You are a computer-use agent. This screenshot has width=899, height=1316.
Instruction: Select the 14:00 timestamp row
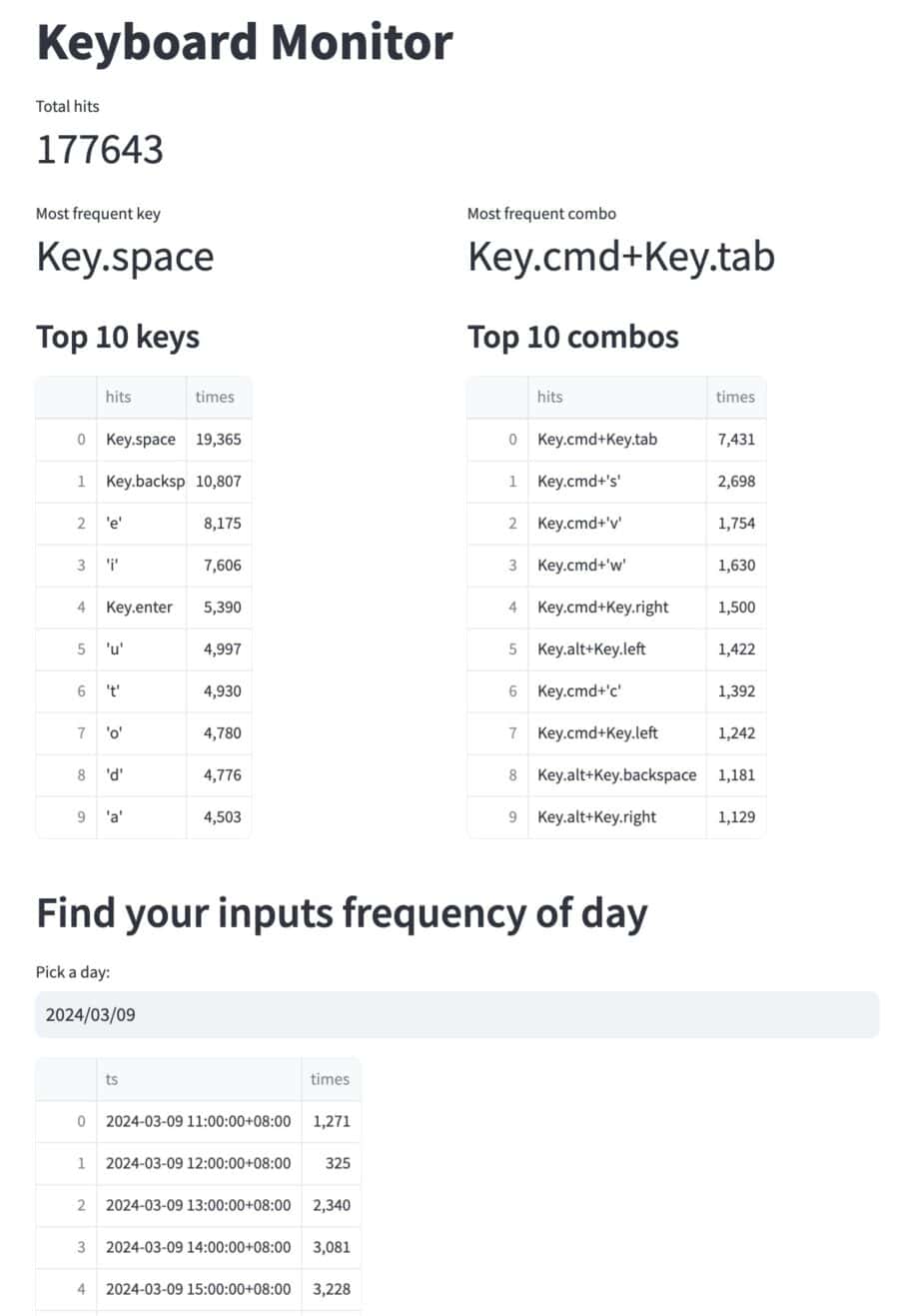point(197,1247)
